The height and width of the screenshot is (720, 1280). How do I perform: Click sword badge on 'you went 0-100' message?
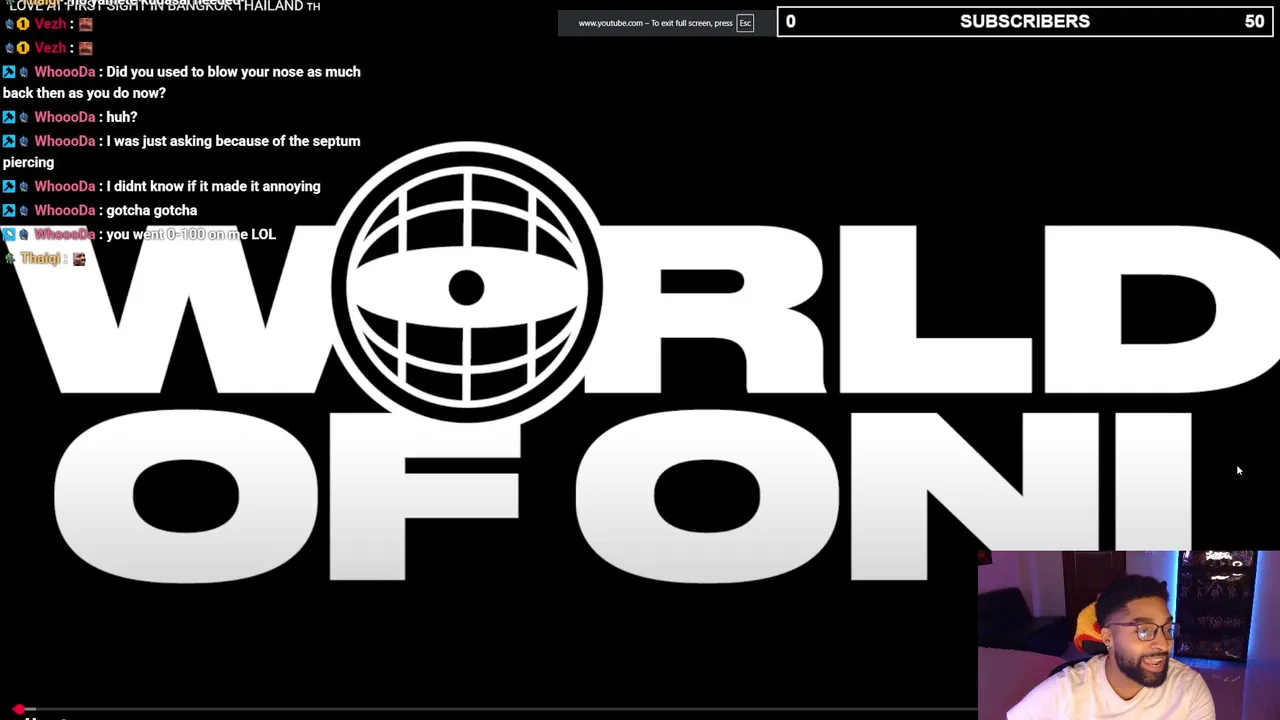tap(9, 234)
